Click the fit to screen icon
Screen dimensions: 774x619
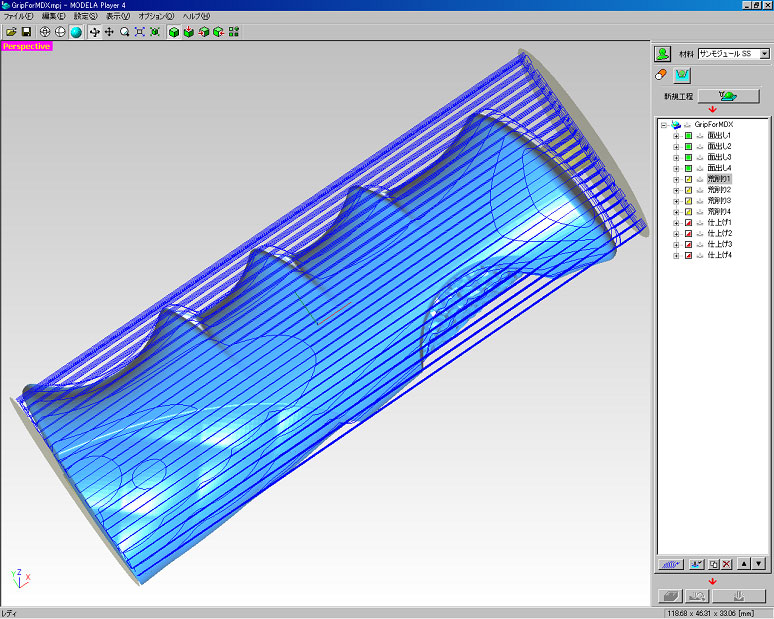point(140,32)
